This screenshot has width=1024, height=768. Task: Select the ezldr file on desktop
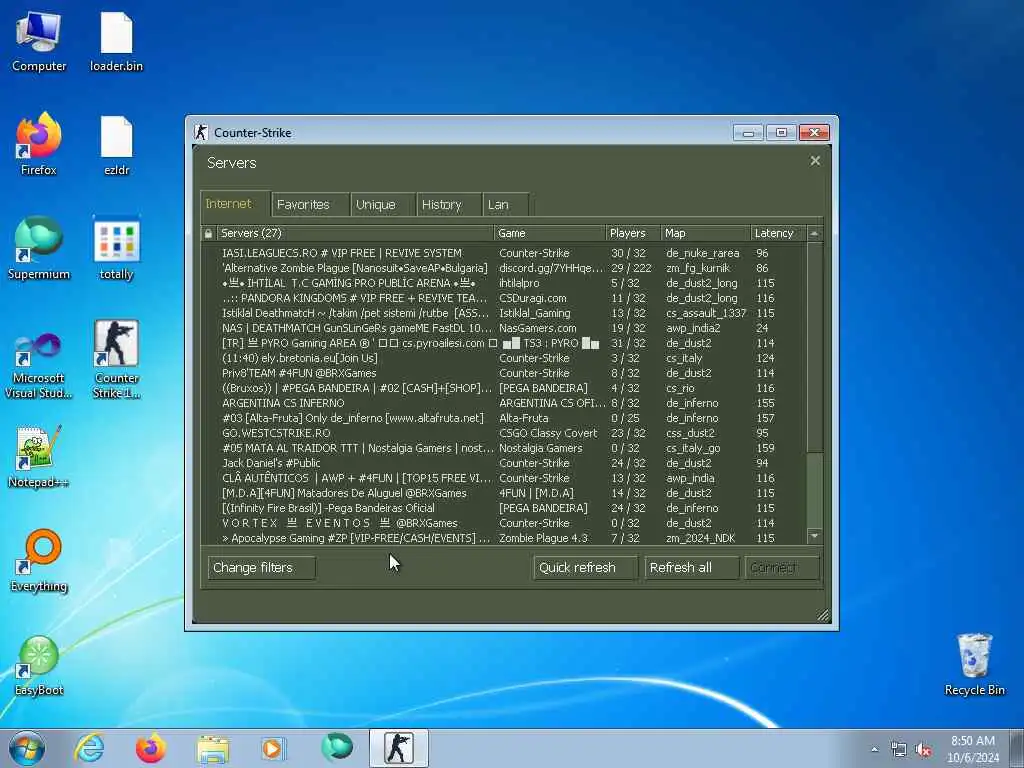coord(116,146)
